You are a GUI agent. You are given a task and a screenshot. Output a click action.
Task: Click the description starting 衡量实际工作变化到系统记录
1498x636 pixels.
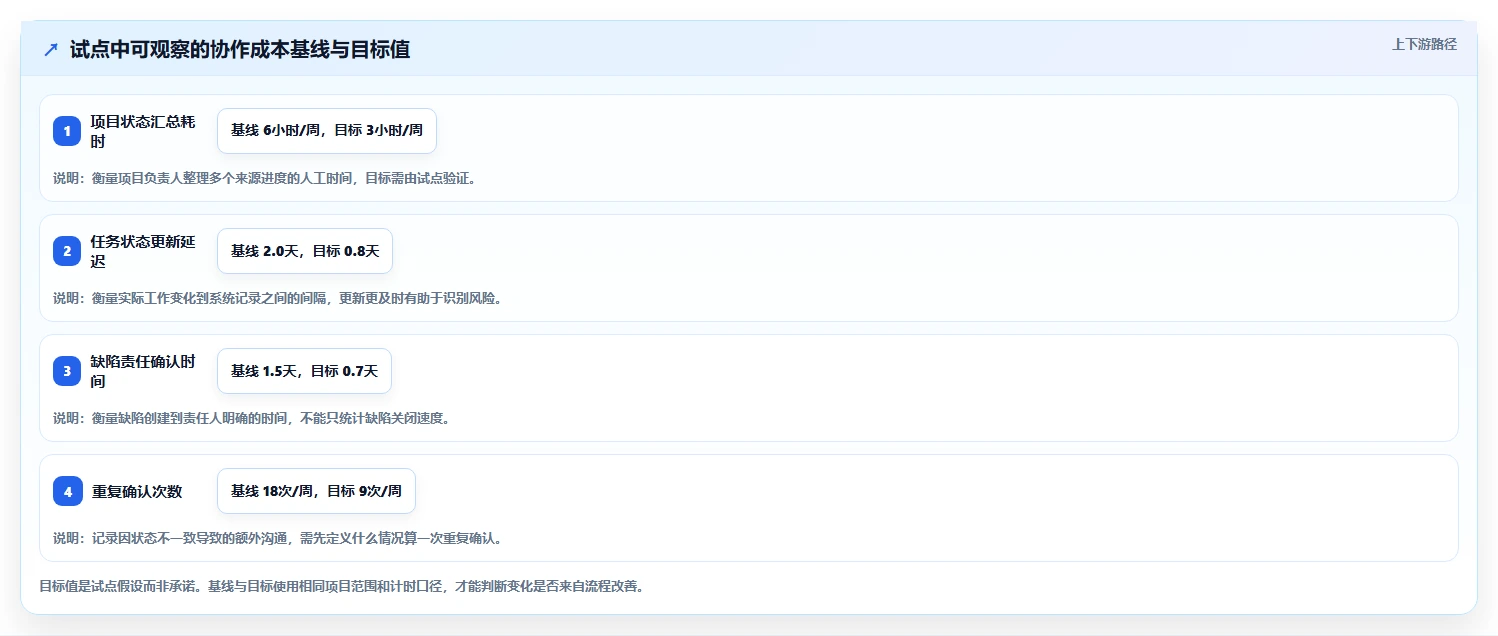[x=277, y=298]
